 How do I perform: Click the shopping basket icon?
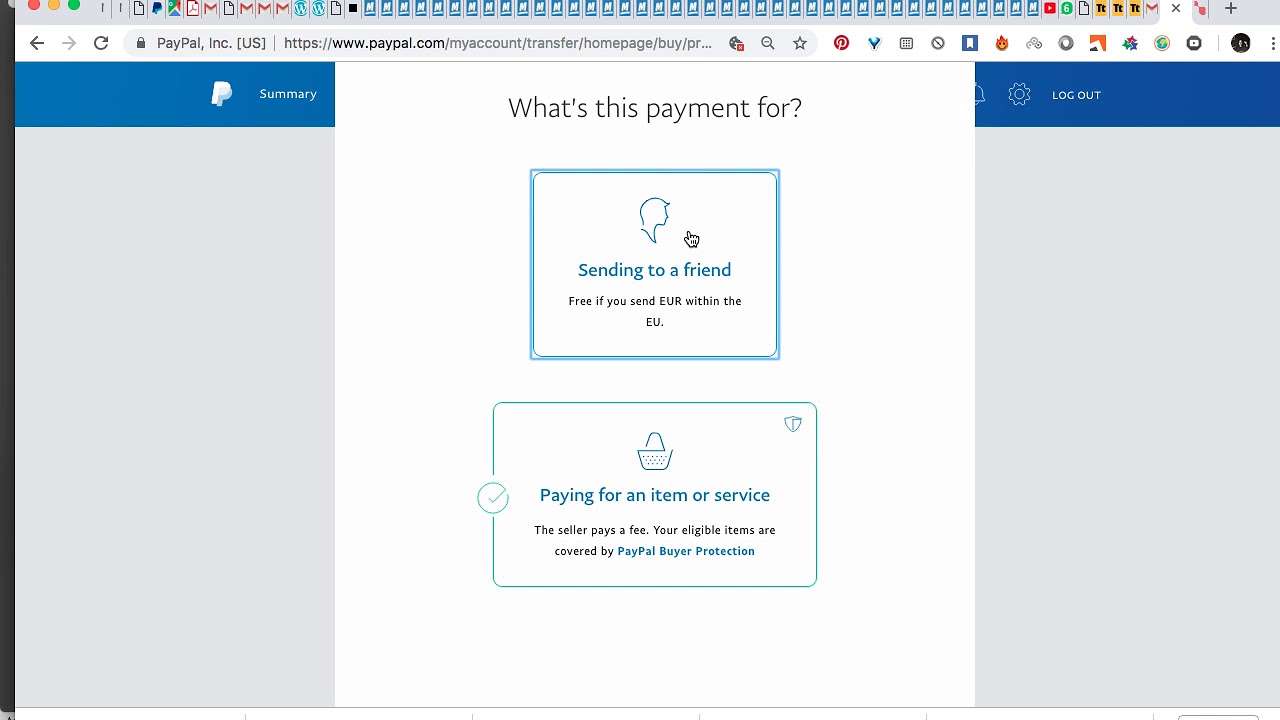[655, 451]
